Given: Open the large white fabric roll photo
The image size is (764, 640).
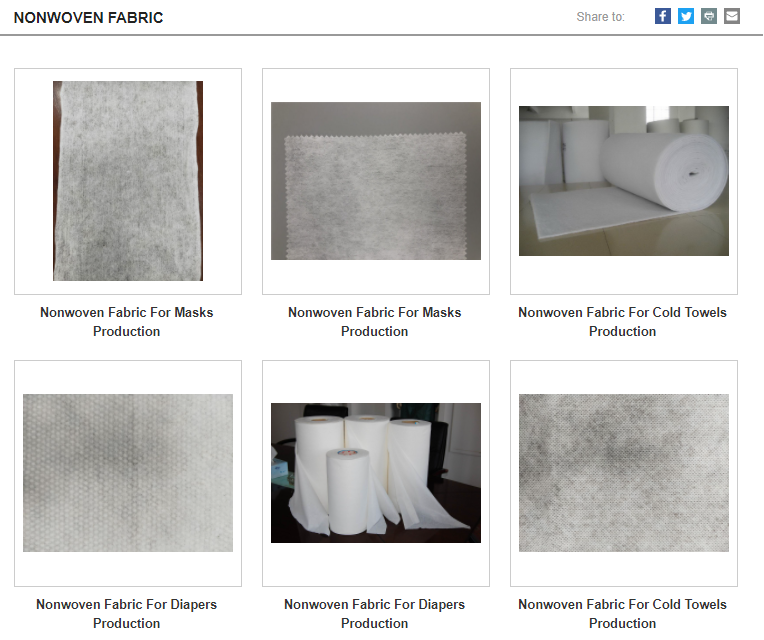Looking at the screenshot, I should click(624, 181).
